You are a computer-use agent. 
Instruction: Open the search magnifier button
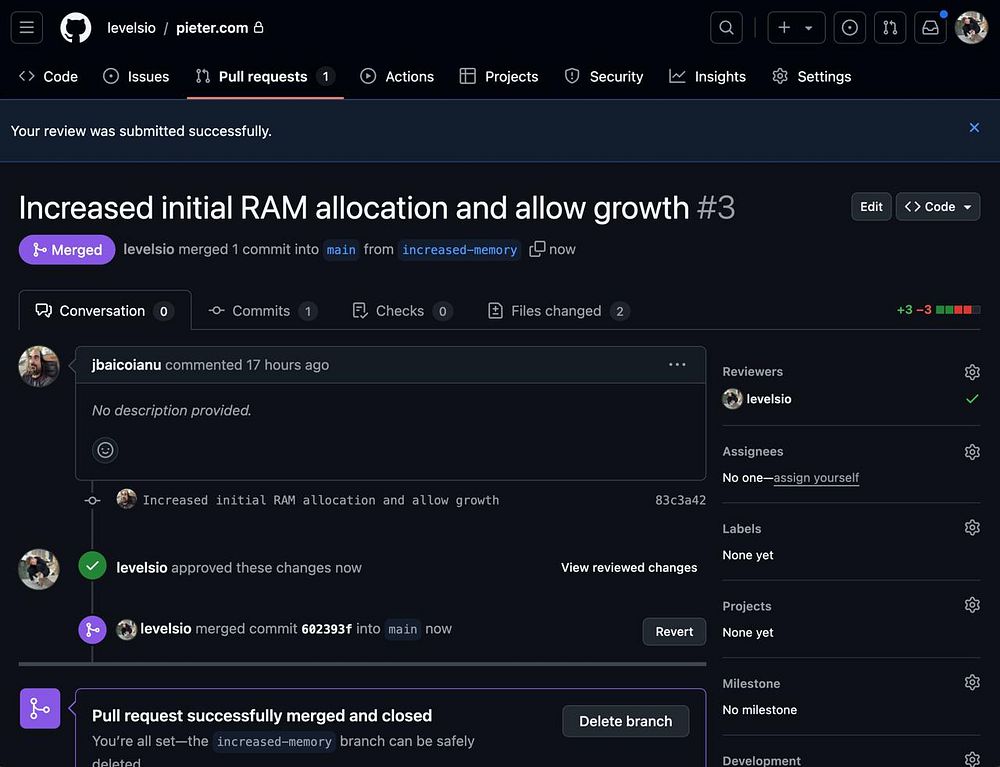(x=726, y=28)
